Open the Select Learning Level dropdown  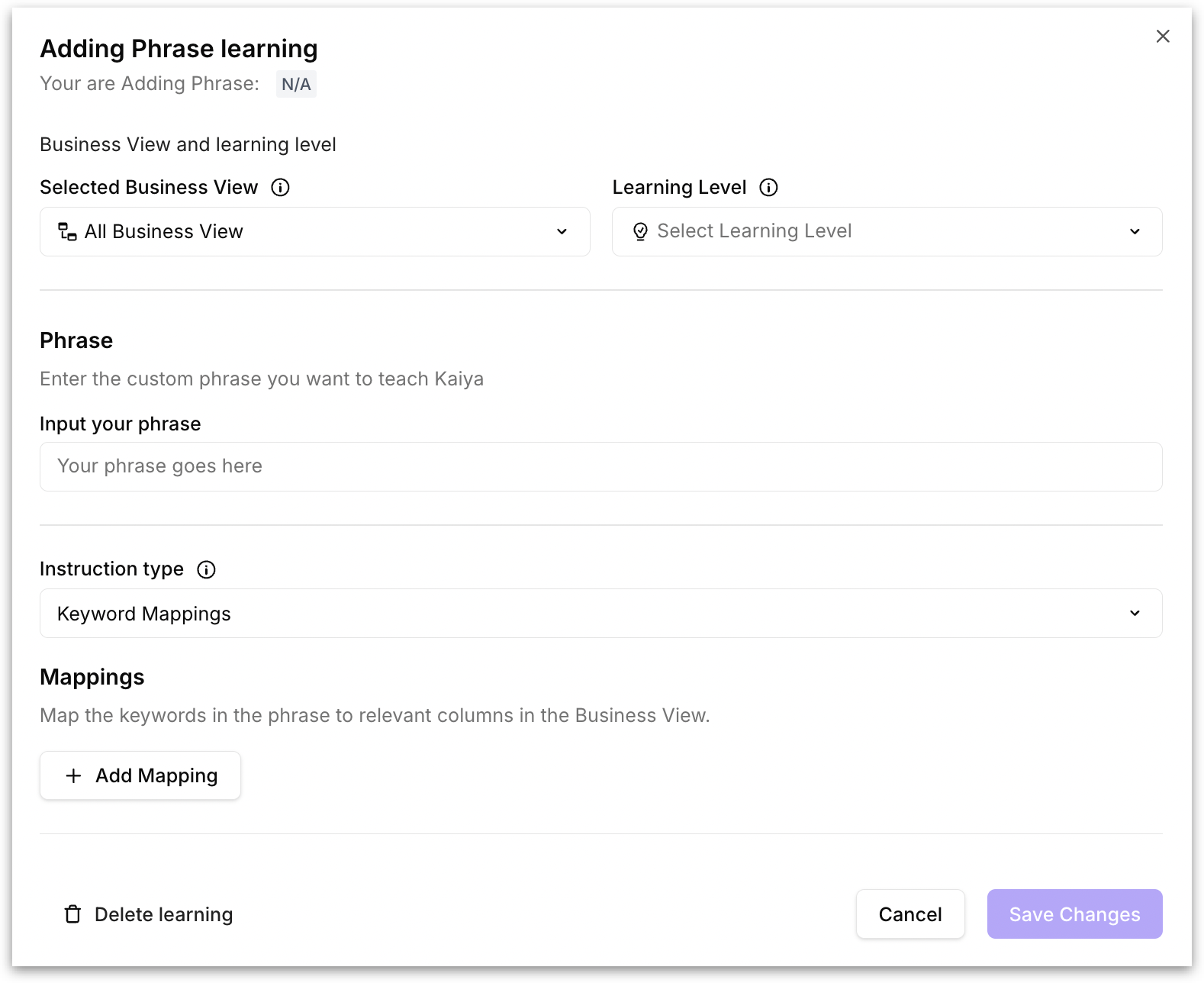[887, 232]
